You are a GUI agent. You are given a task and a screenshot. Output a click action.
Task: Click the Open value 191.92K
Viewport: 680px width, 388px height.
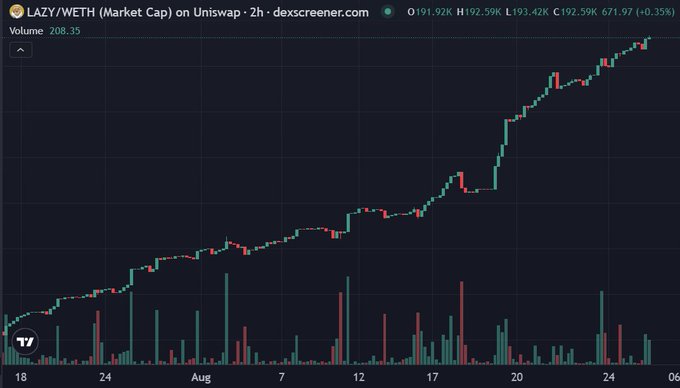tap(435, 12)
